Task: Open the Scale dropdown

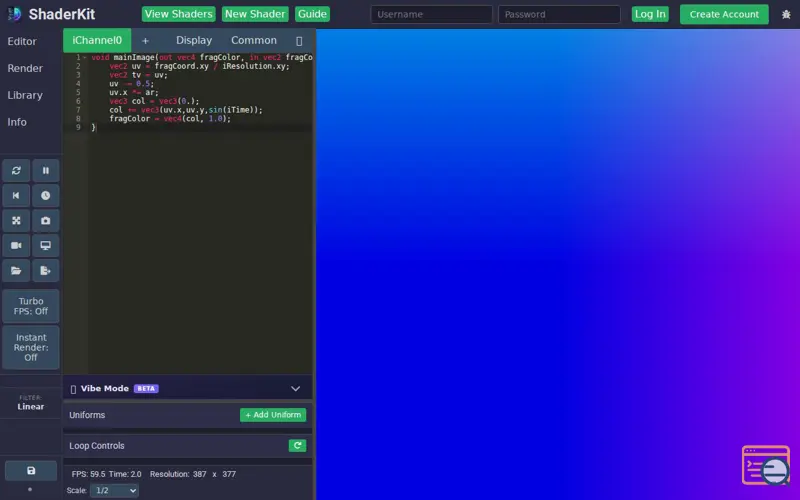Action: click(114, 490)
